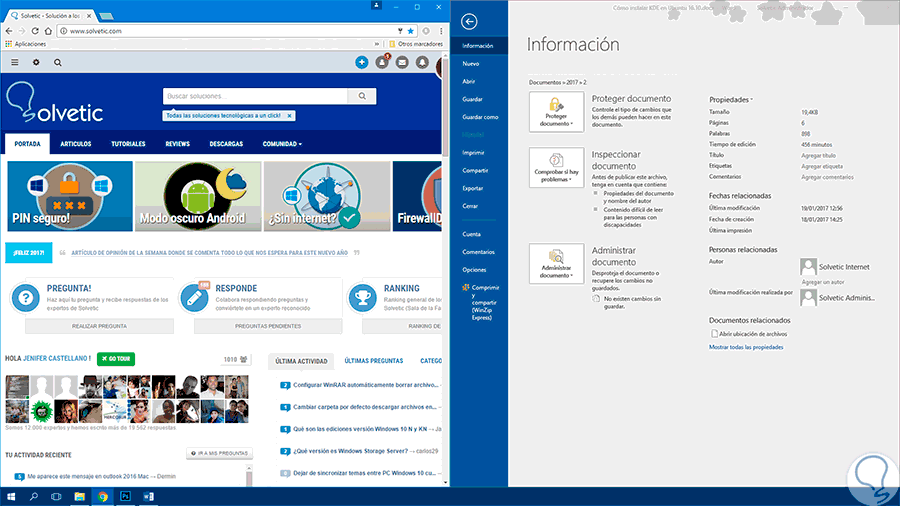The height and width of the screenshot is (506, 900).
Task: Click Solvetic Internet author avatar
Action: tap(808, 267)
